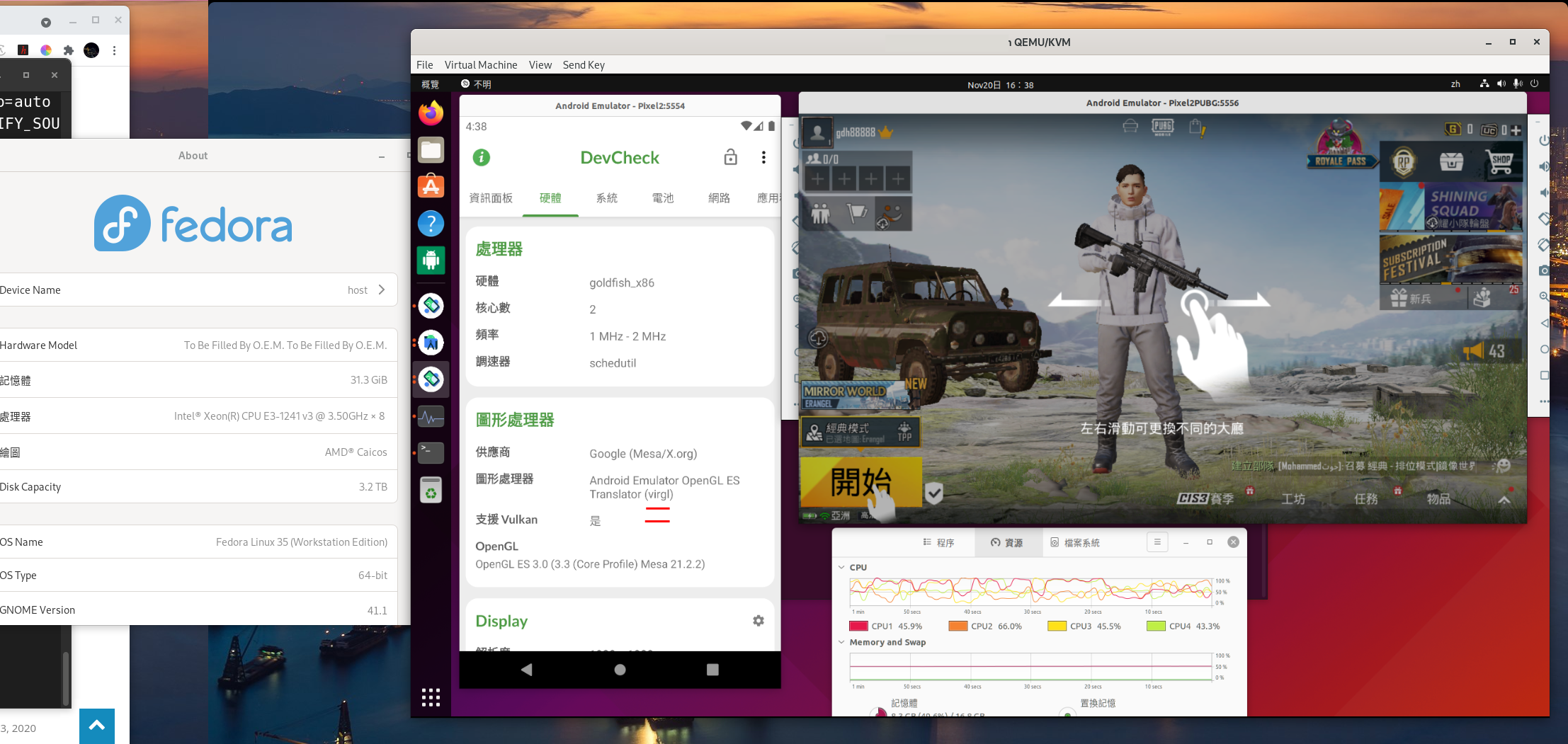Toggle CPU1 color legend in System Monitor
This screenshot has height=744, width=1568.
(x=858, y=626)
